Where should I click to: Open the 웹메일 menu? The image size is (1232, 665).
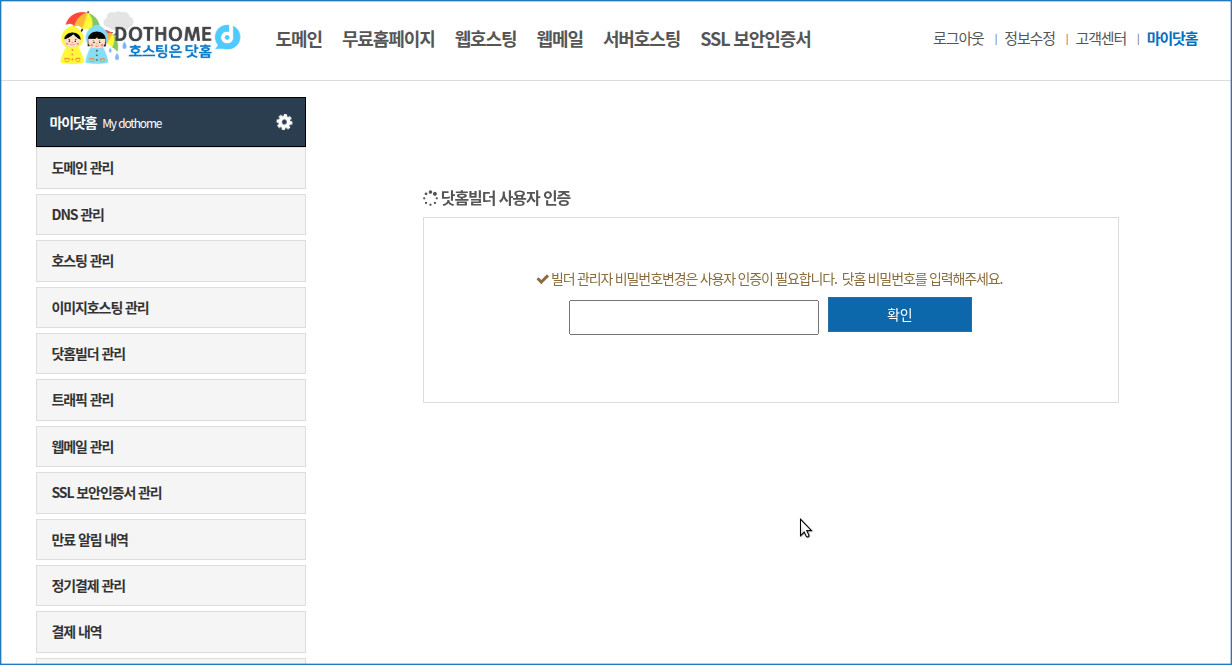(x=560, y=40)
